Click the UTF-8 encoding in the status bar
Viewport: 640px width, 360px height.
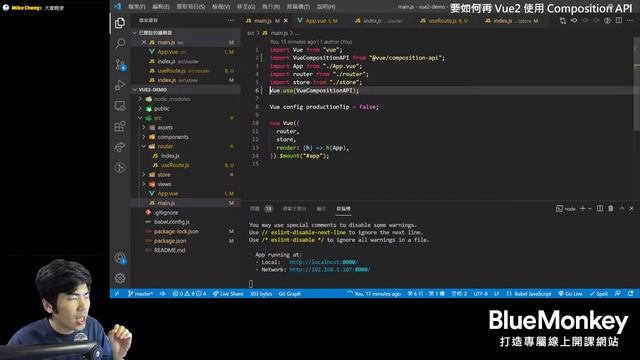480,294
